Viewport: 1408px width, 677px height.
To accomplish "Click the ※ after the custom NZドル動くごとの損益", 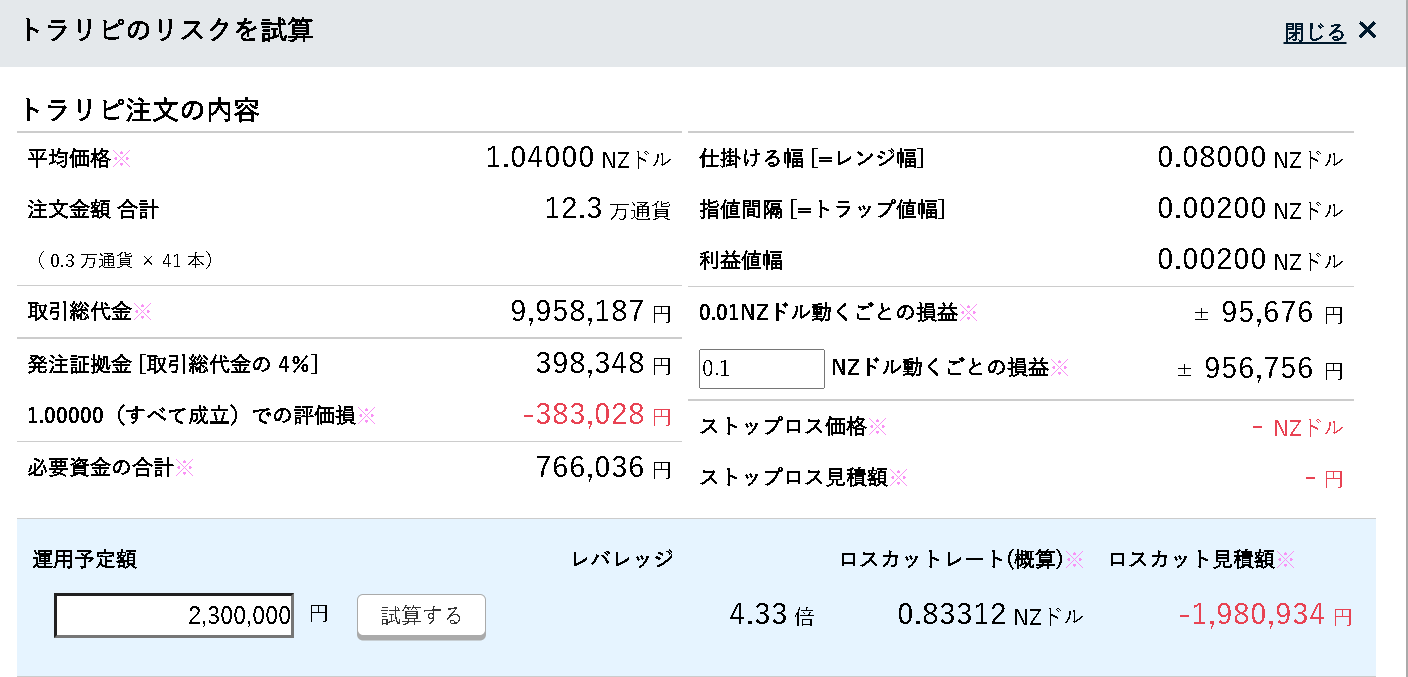I will (1059, 368).
